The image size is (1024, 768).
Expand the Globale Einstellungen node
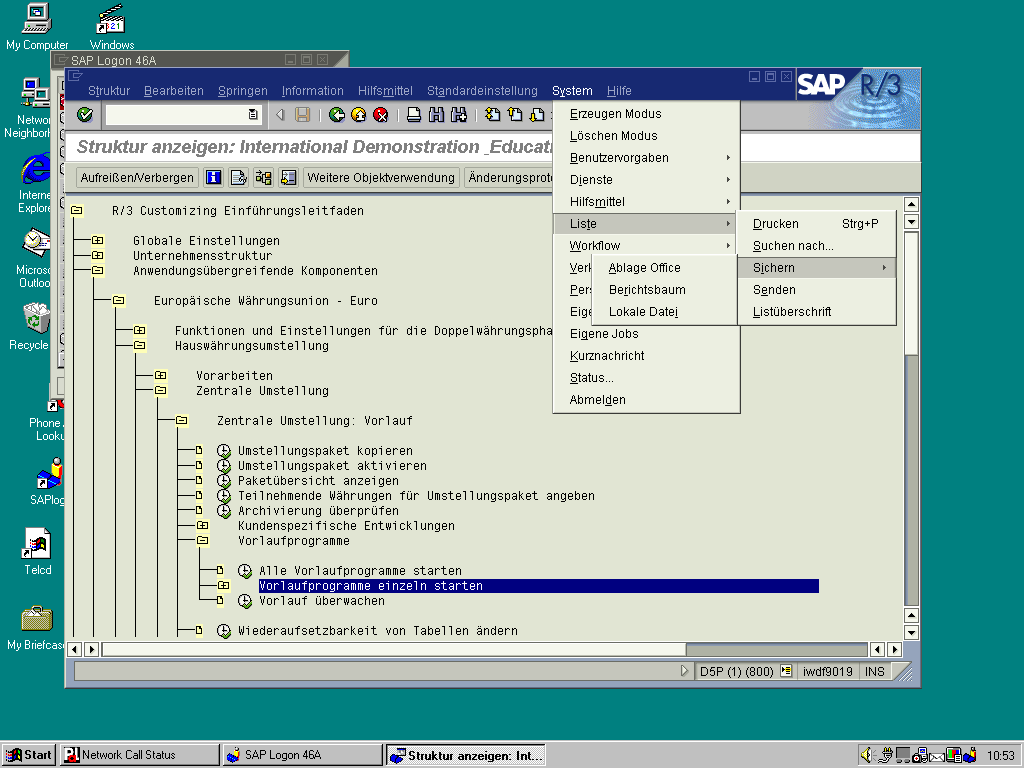pos(97,240)
